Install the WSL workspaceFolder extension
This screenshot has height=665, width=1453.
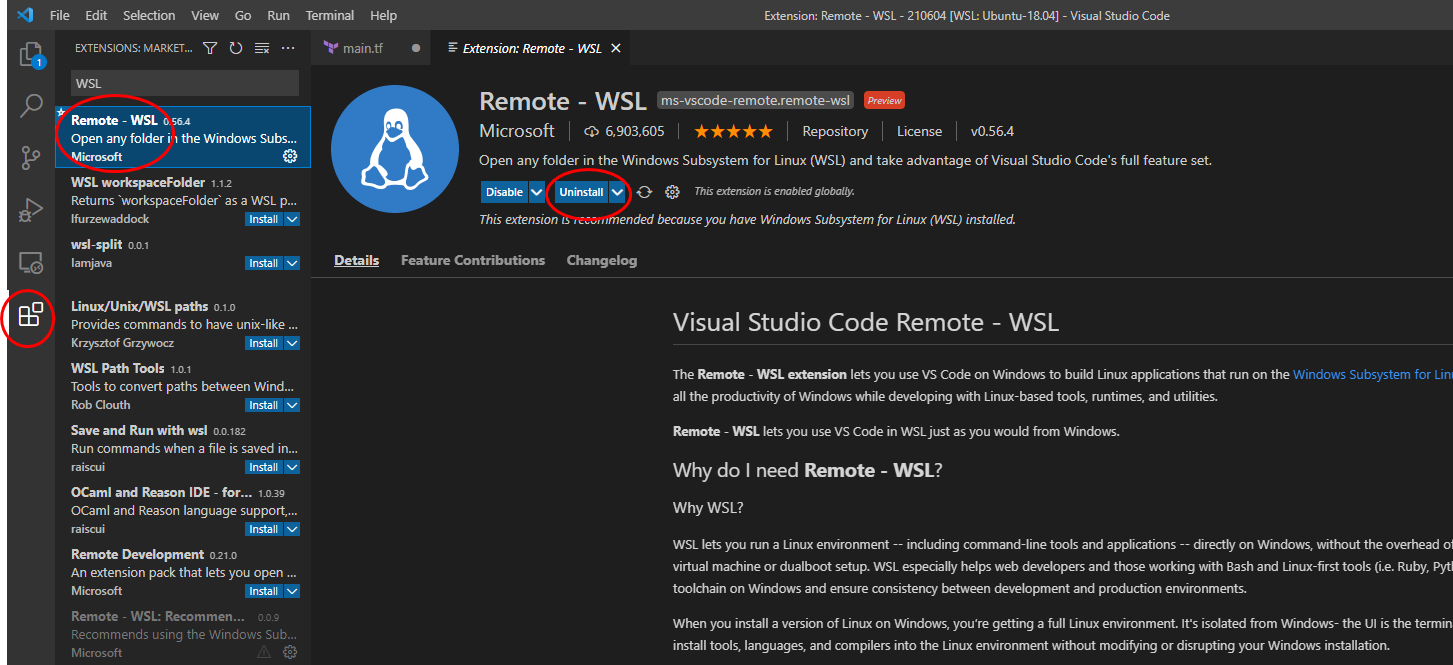(x=264, y=219)
